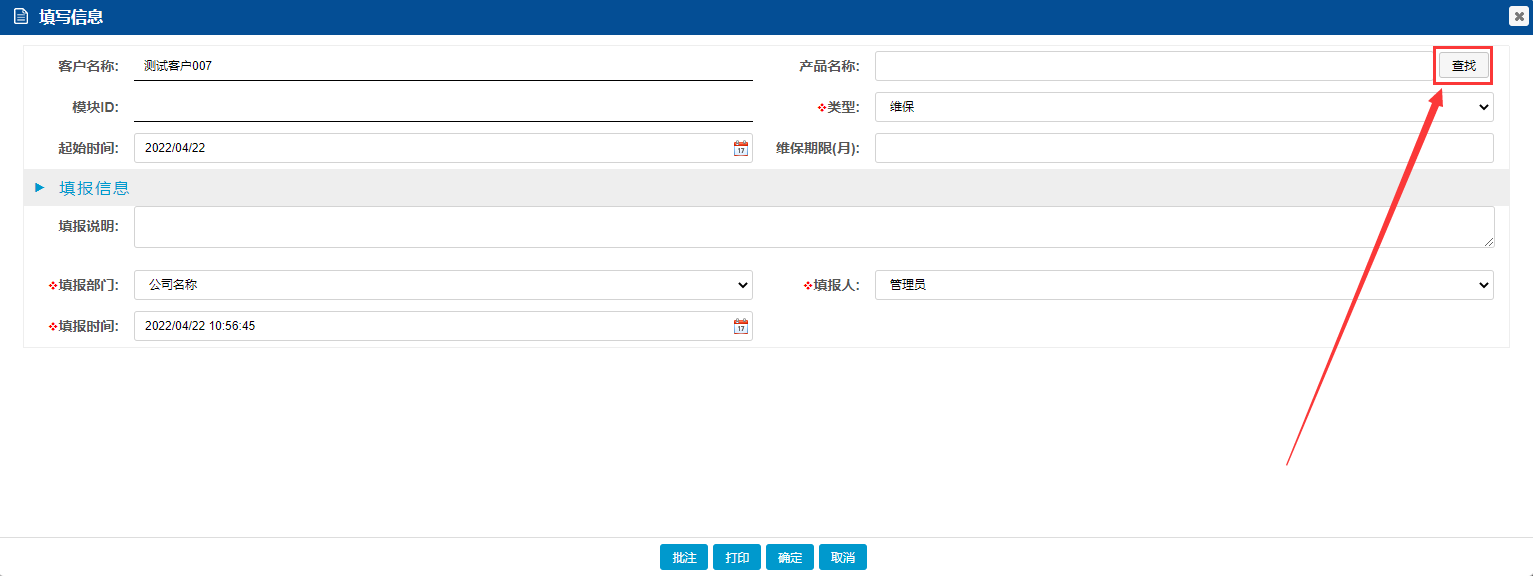Viewport: 1533px width, 576px height.
Task: Click the 起始时间 date field
Action: (430, 148)
